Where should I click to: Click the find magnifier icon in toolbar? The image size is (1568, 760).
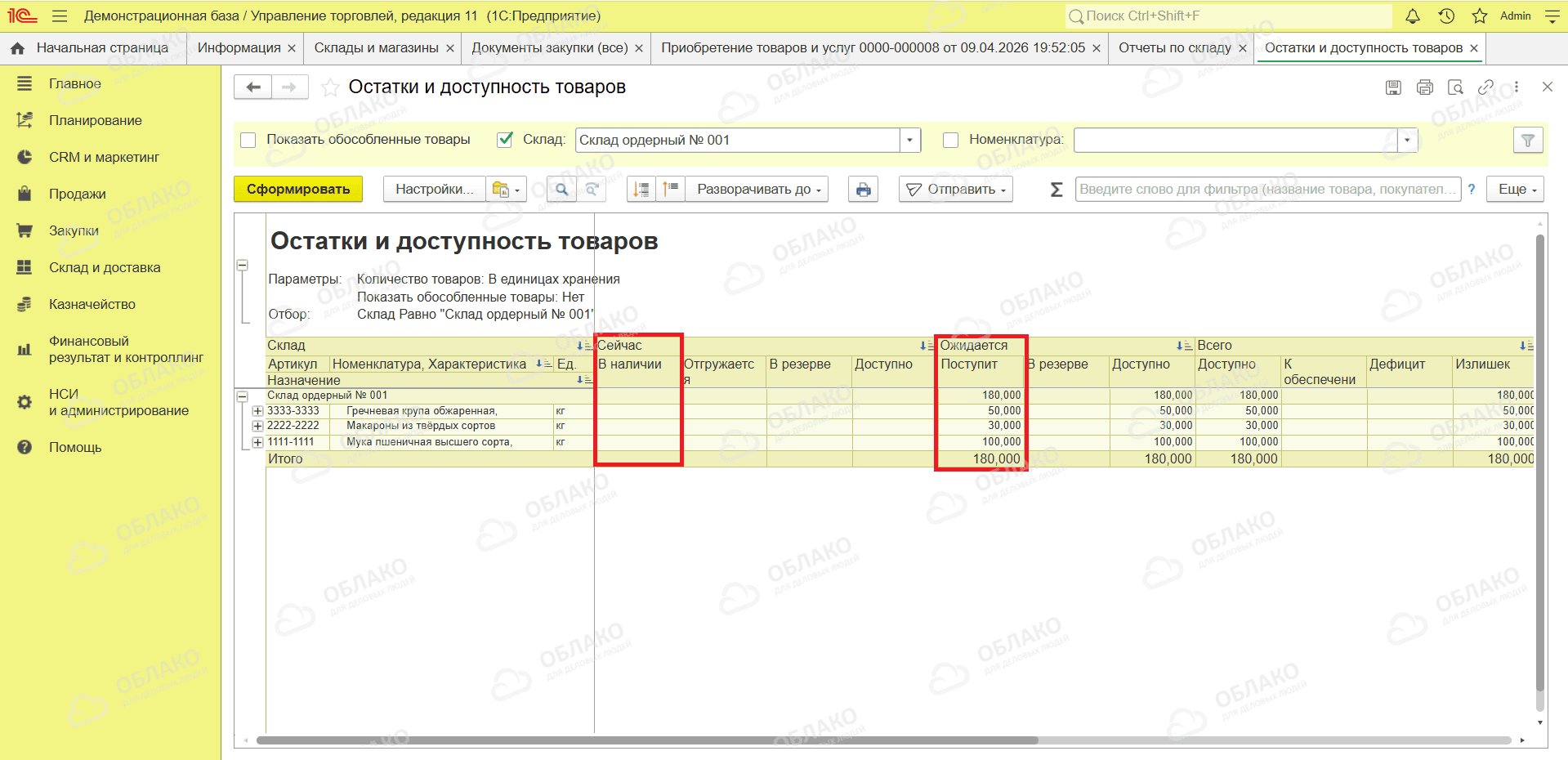pyautogui.click(x=561, y=190)
